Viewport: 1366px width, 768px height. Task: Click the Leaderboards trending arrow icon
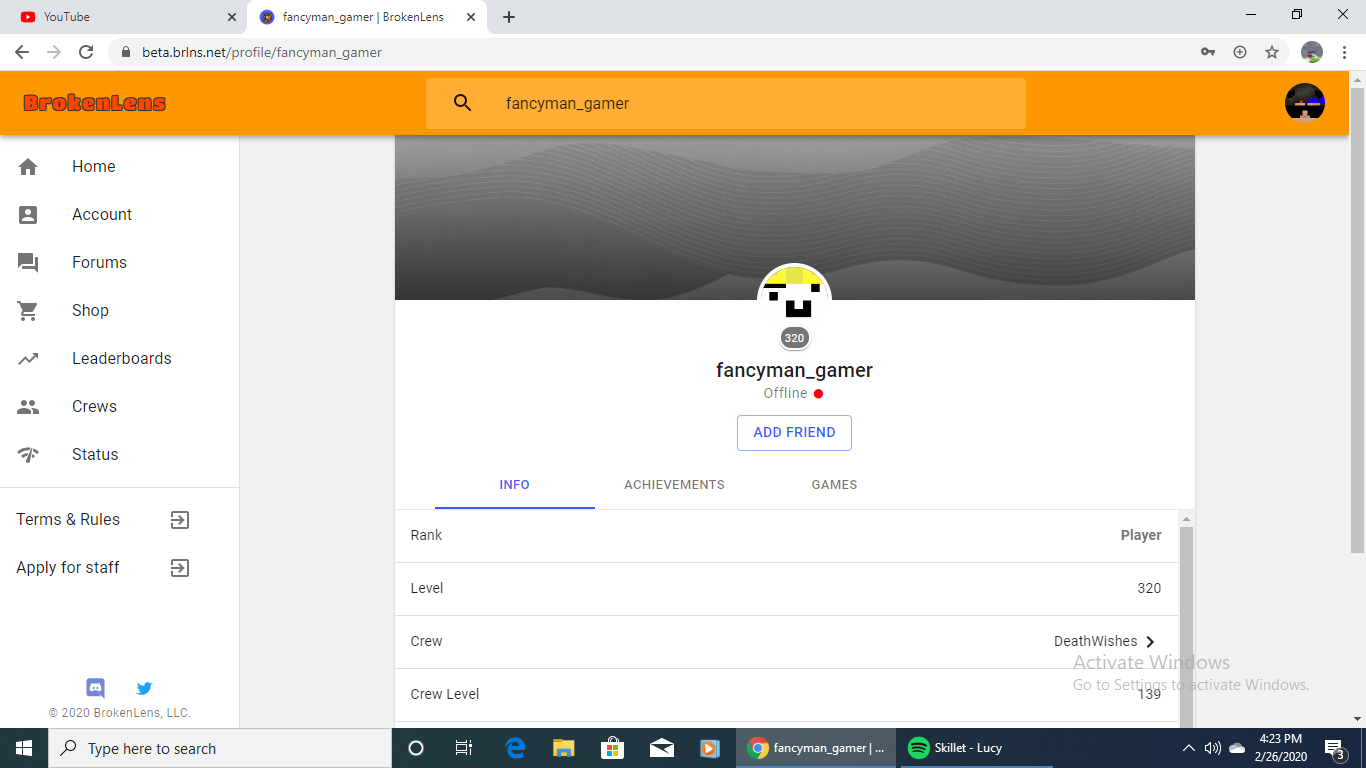click(x=28, y=359)
